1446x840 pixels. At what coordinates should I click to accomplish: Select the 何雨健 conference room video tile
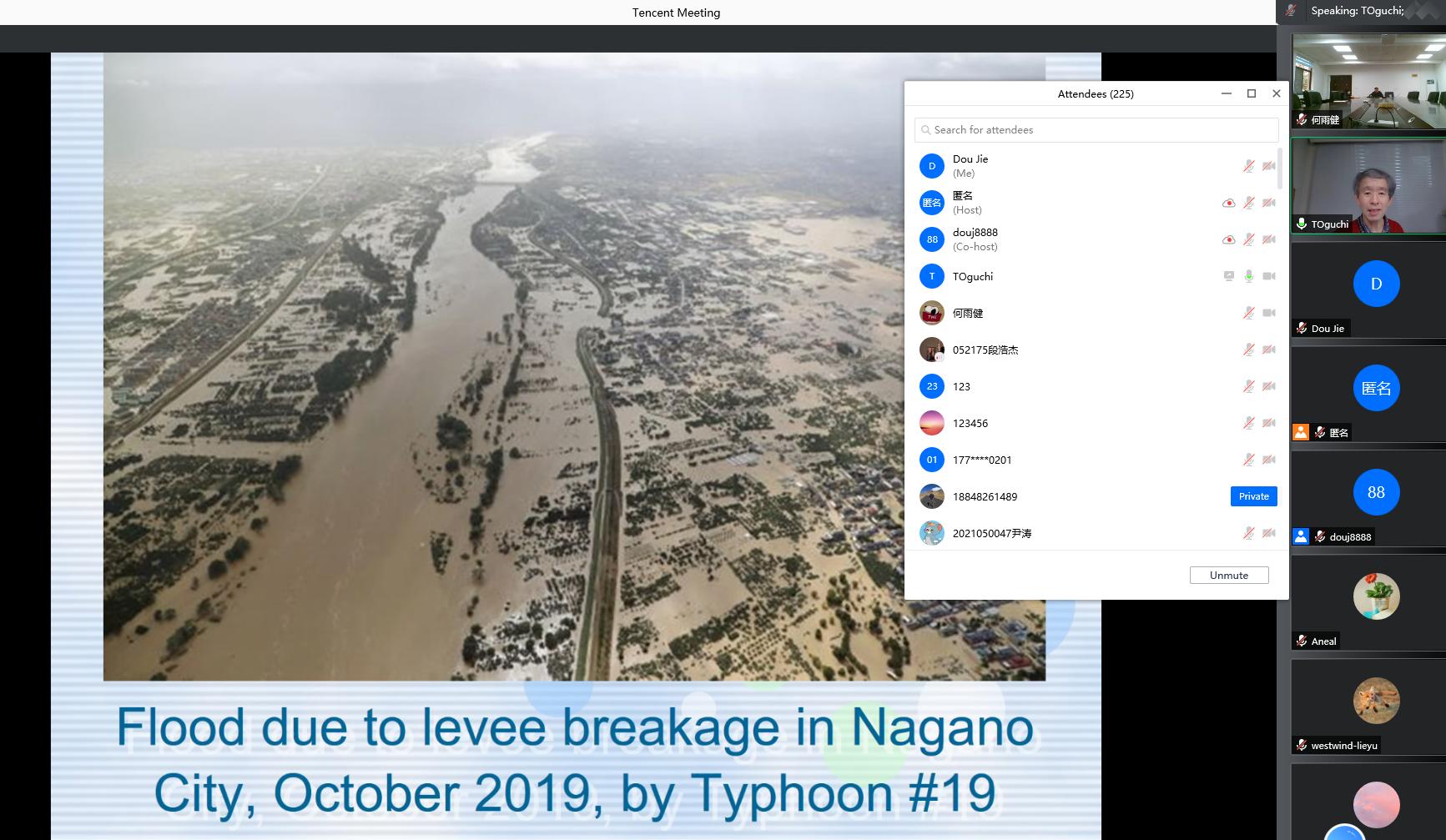(x=1368, y=81)
